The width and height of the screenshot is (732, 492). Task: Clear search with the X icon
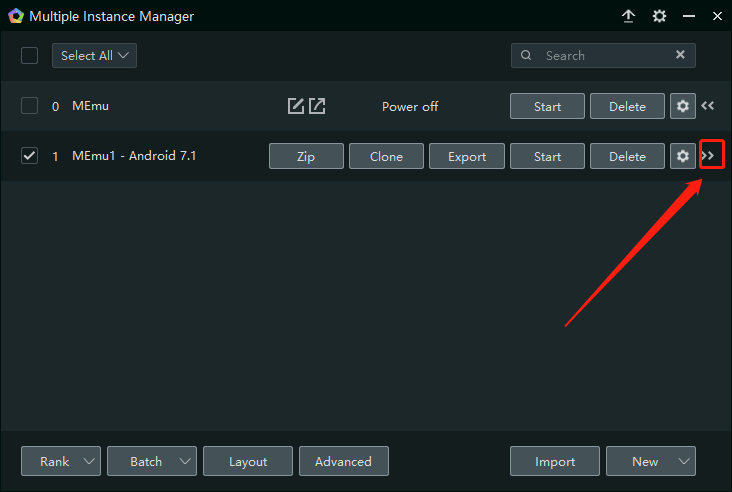point(681,56)
